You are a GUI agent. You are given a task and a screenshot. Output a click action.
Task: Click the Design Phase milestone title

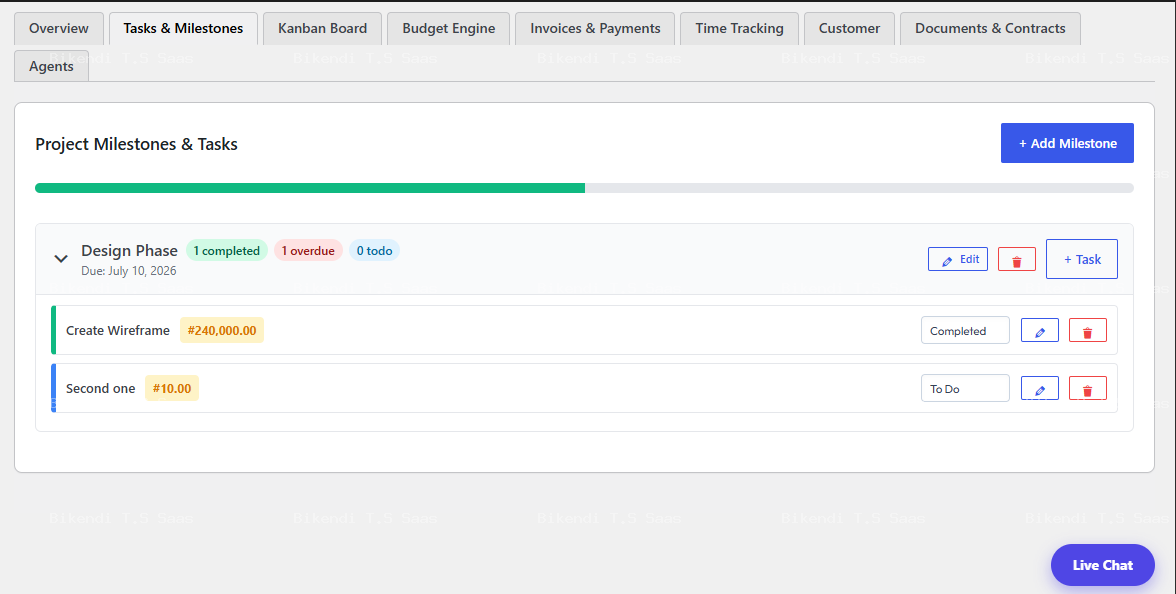click(130, 250)
